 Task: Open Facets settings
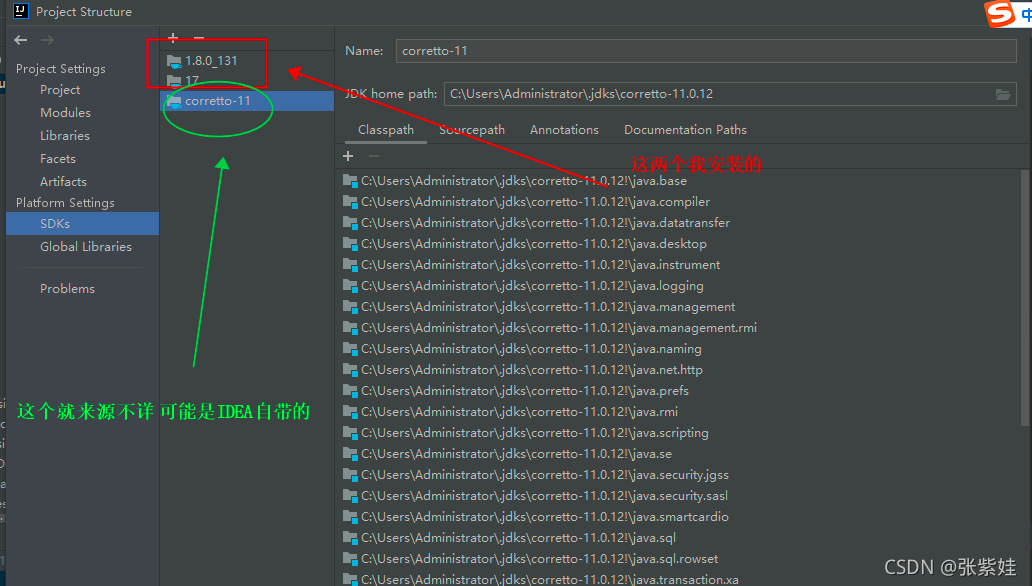pos(58,159)
